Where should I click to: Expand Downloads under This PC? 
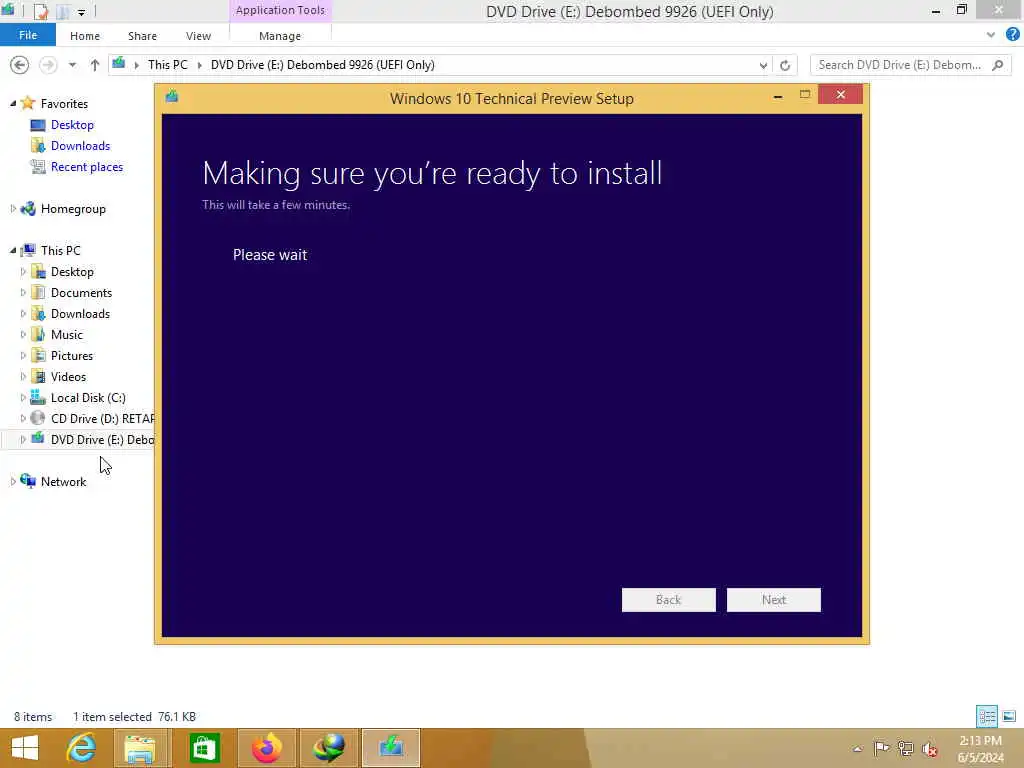pyautogui.click(x=24, y=313)
